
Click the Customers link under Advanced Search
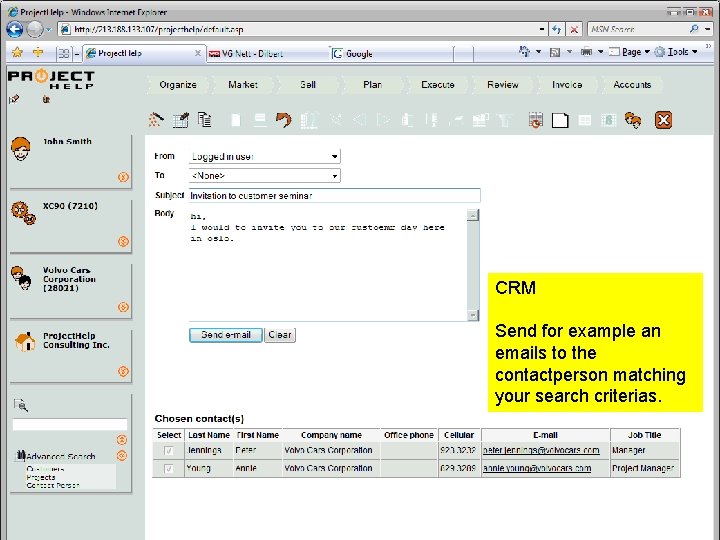point(45,469)
